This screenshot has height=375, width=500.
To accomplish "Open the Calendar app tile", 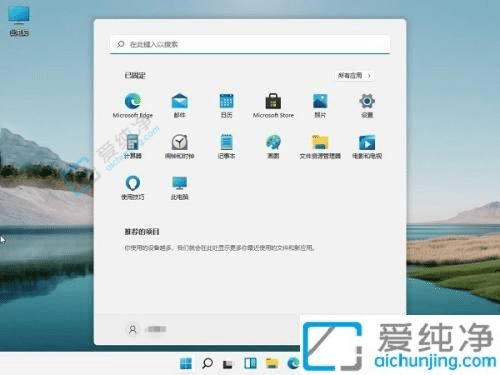I will [x=226, y=105].
